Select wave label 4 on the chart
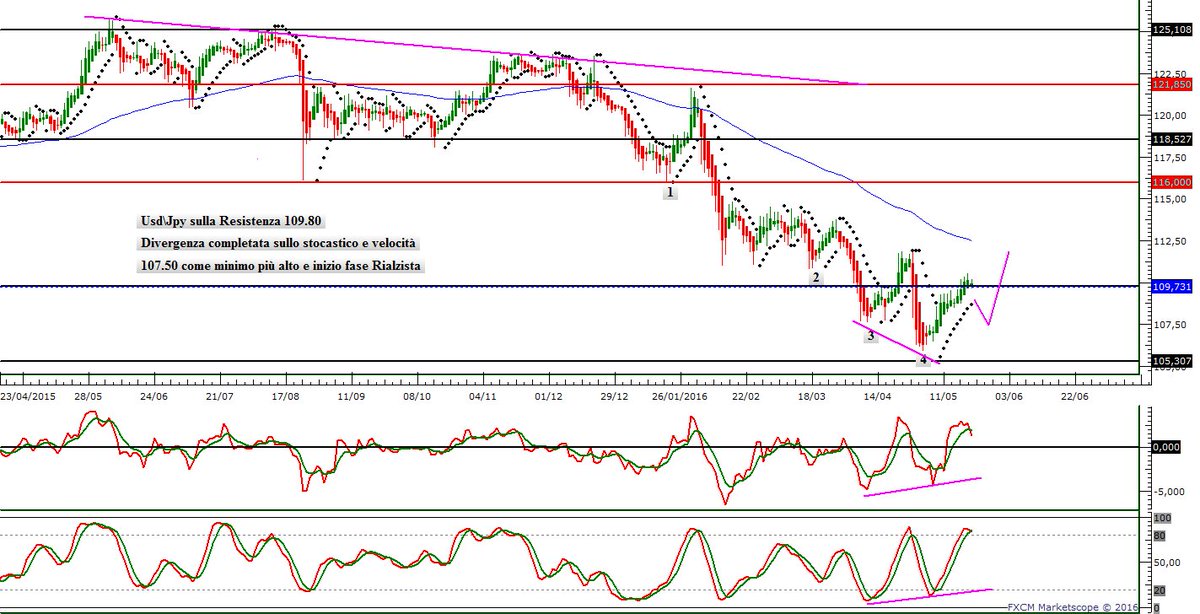 923,360
